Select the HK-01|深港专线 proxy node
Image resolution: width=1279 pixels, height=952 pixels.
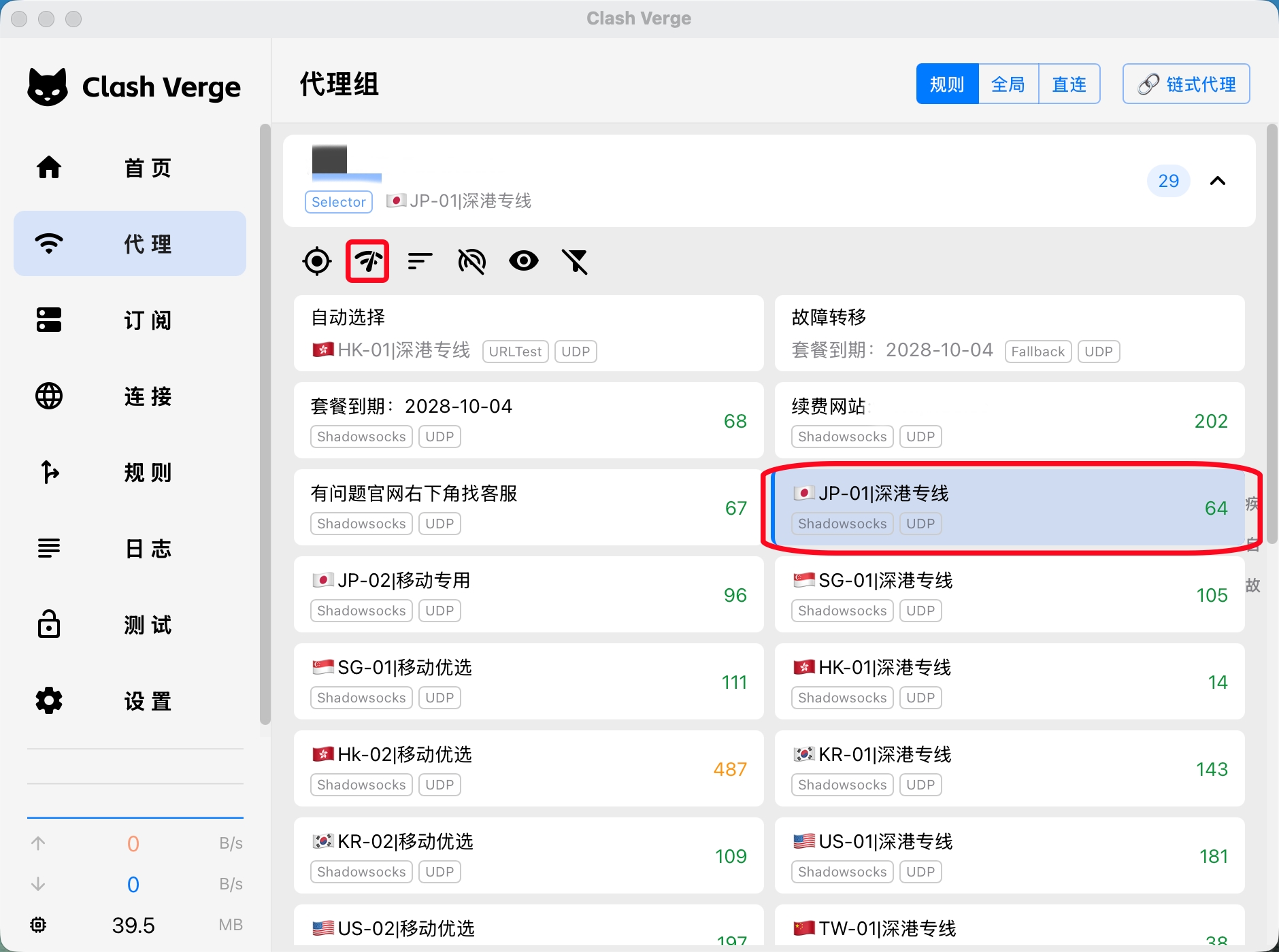point(1010,681)
